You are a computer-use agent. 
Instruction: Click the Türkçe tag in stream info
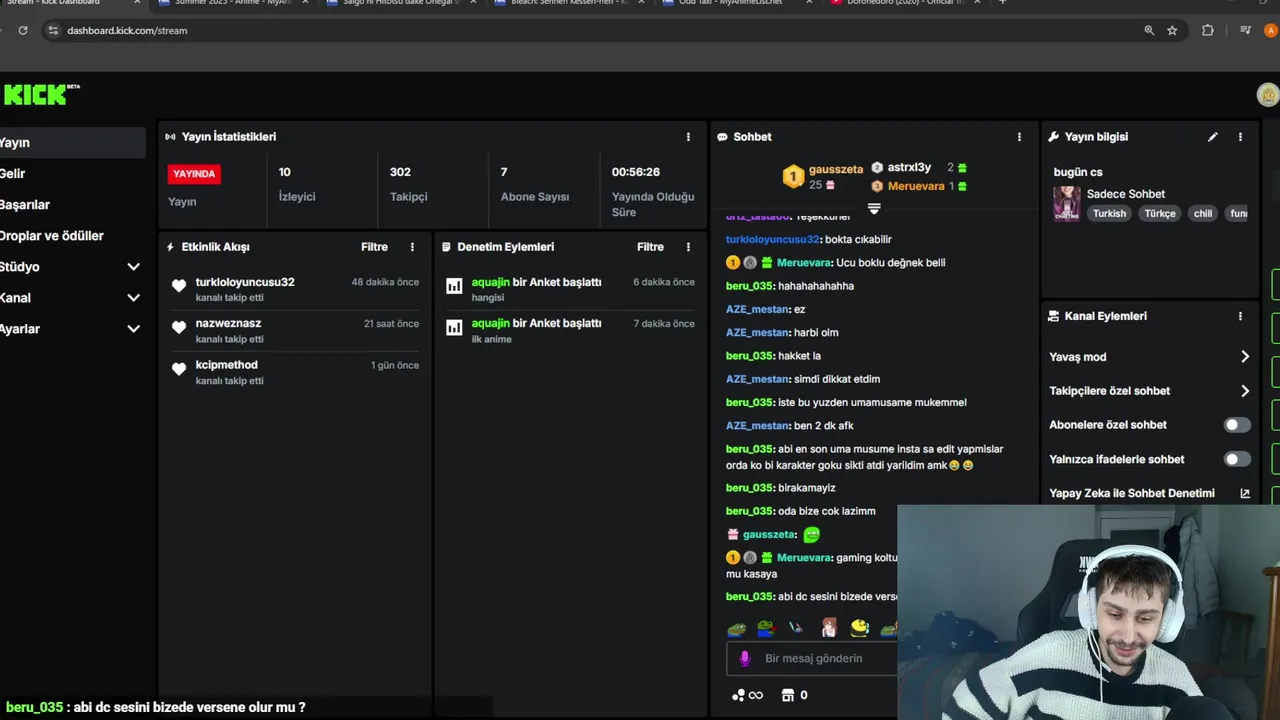[1160, 213]
